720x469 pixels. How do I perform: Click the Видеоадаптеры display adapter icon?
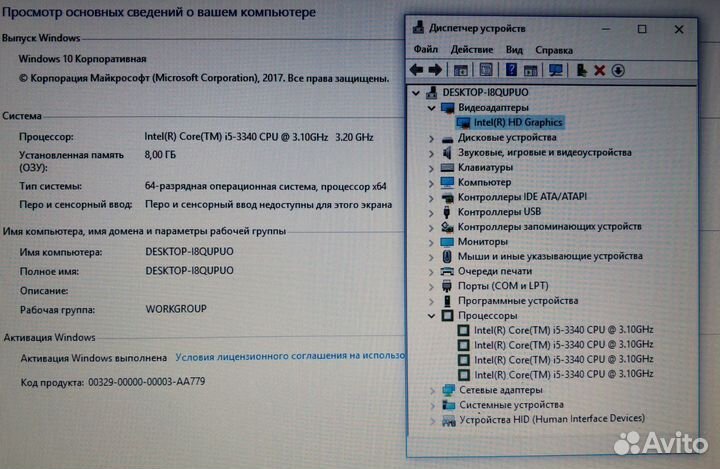447,107
